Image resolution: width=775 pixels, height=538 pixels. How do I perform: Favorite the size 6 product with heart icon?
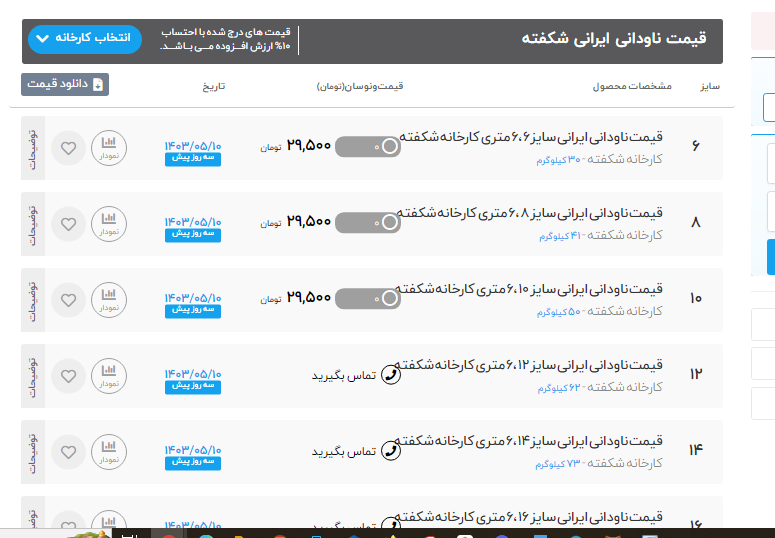tap(68, 148)
